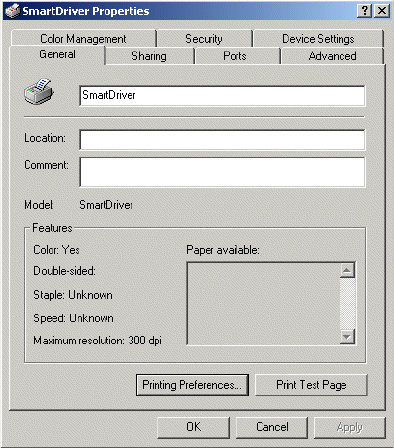Click the Paper available list up arrow
This screenshot has height=448, width=394.
(347, 270)
